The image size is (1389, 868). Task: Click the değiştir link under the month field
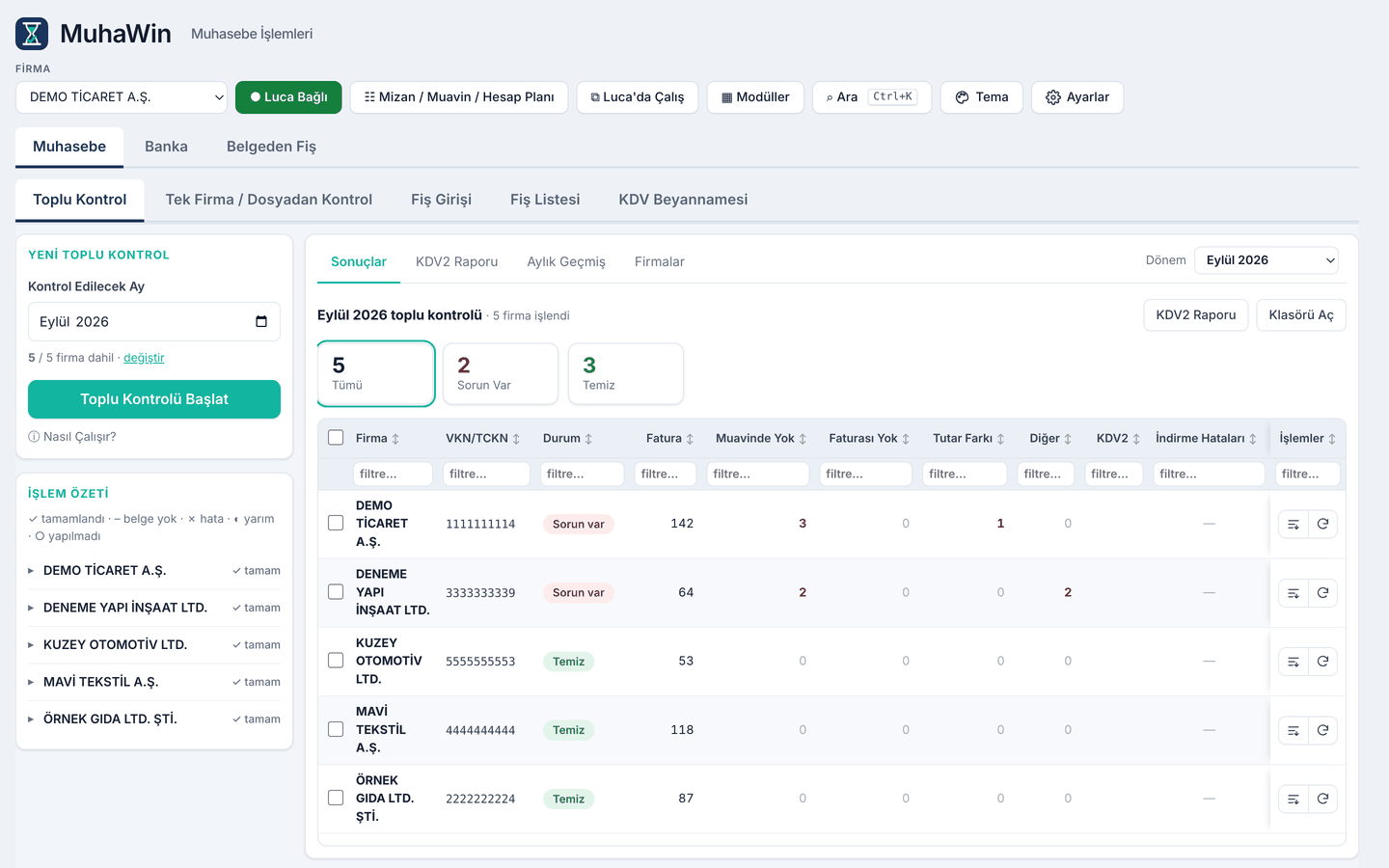point(144,358)
